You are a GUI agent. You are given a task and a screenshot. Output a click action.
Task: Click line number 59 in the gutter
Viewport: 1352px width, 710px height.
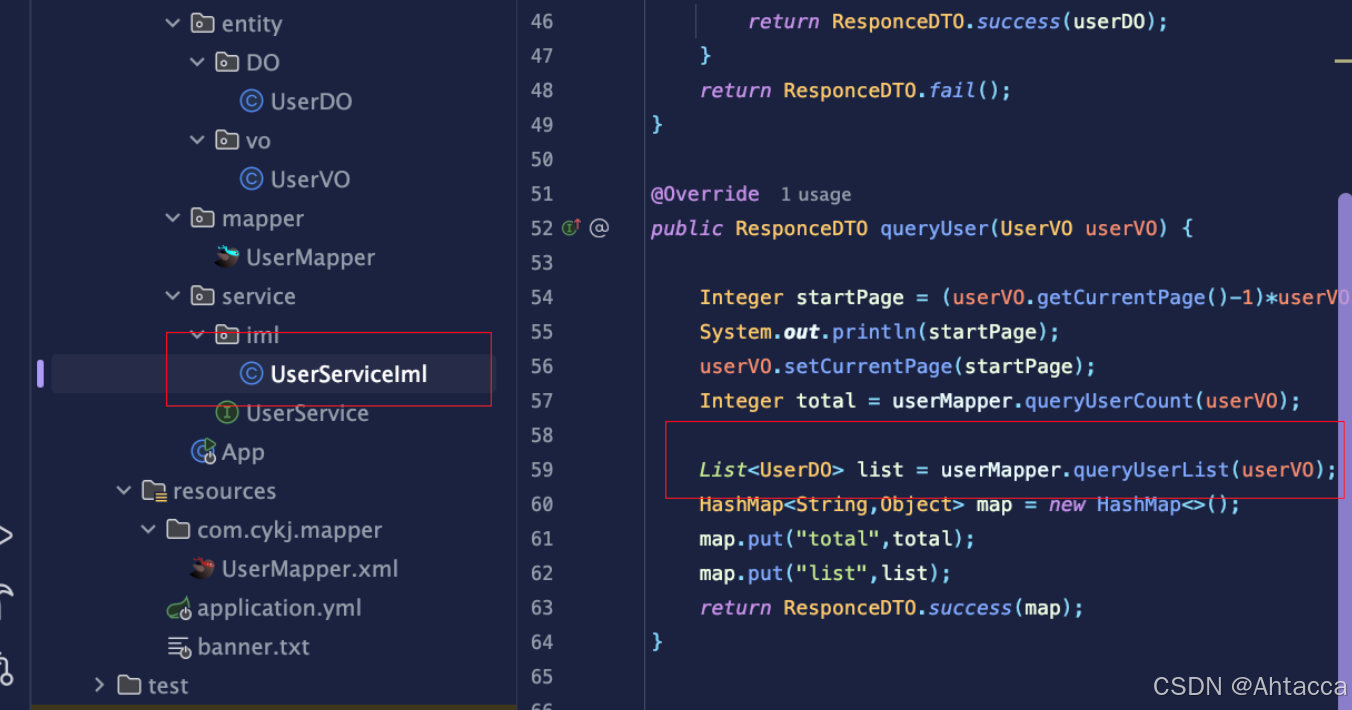(x=541, y=470)
